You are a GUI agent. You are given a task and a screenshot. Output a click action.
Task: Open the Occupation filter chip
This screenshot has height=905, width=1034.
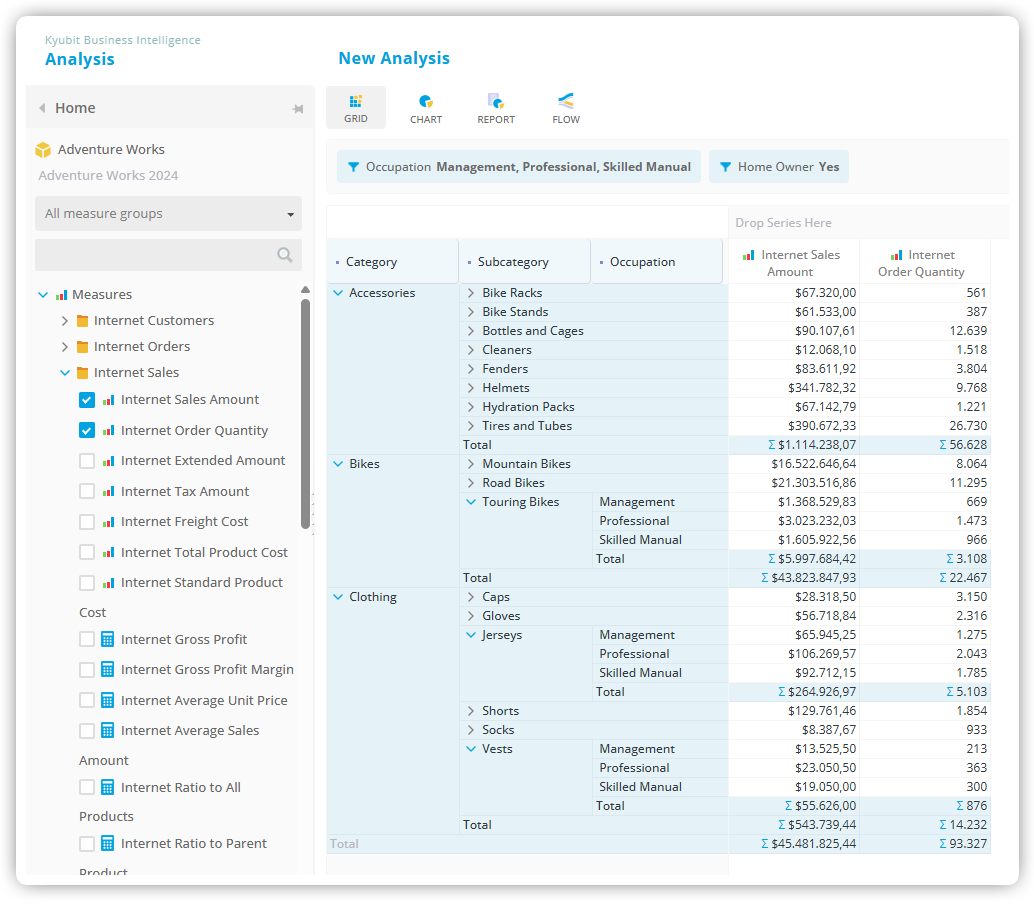(519, 168)
